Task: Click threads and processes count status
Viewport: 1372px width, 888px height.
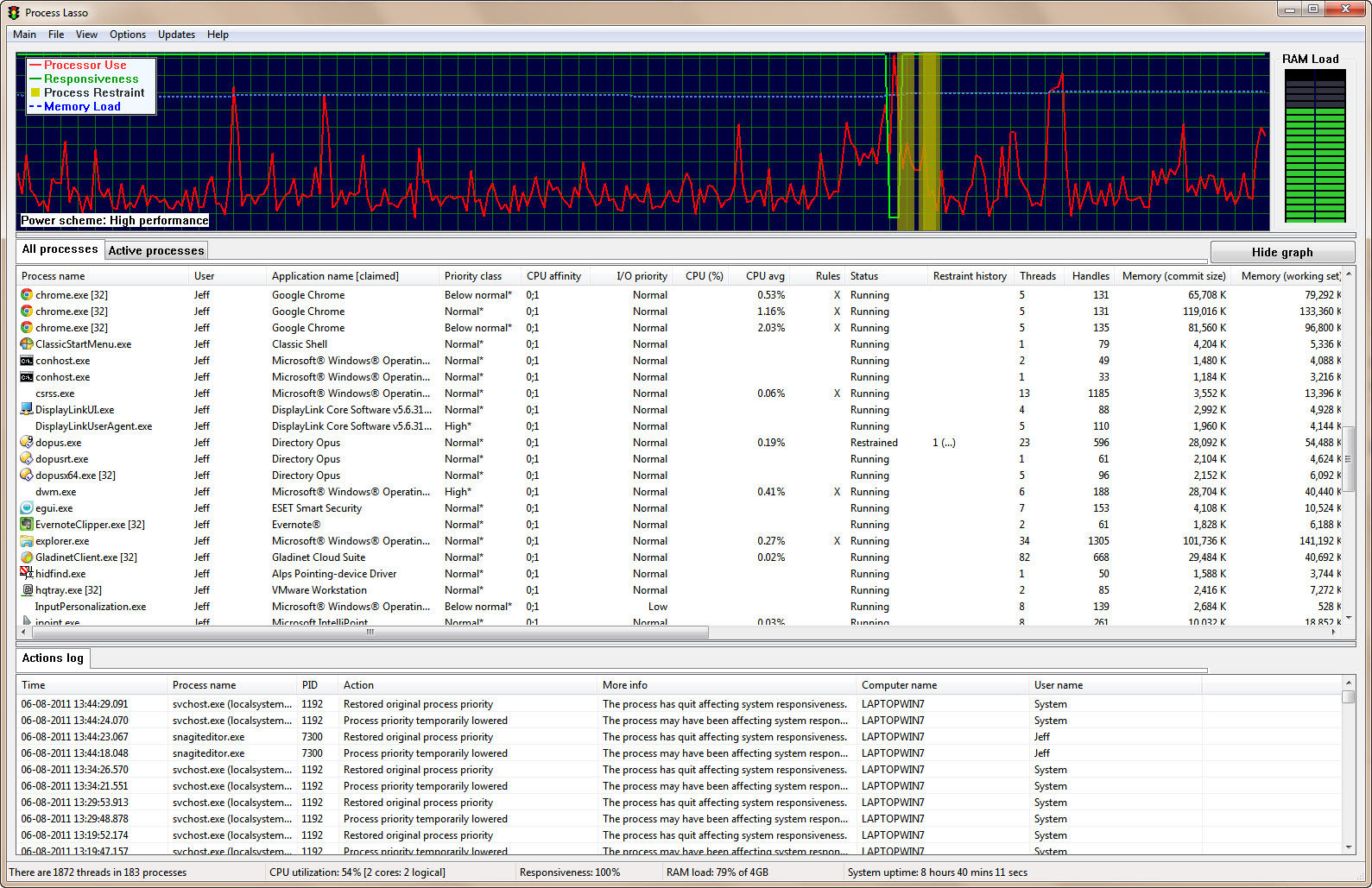Action: [x=98, y=872]
